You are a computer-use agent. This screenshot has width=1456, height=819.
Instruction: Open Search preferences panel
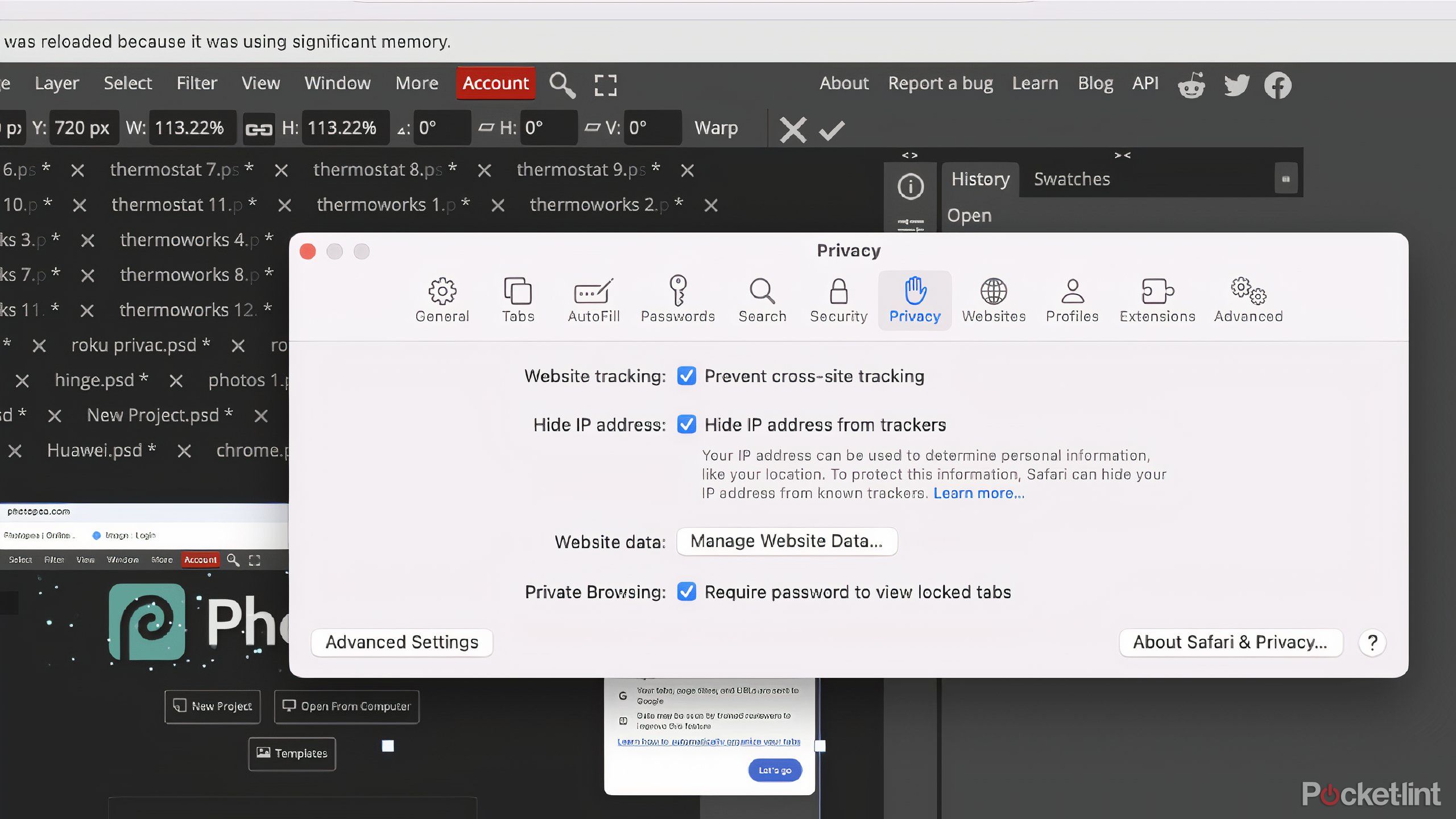762,298
